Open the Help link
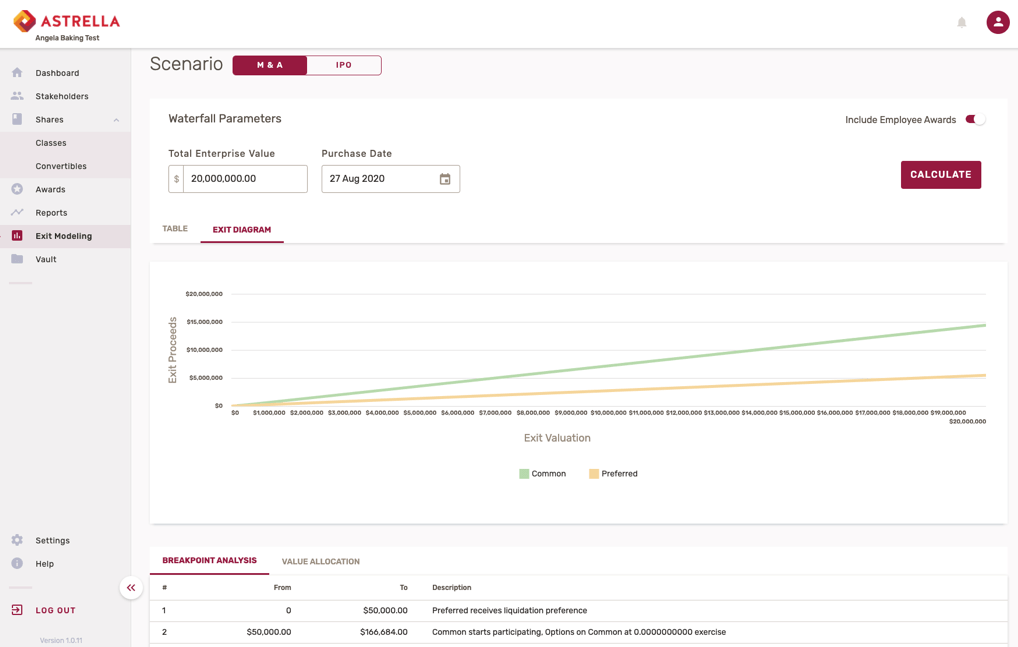1018x647 pixels. point(45,564)
